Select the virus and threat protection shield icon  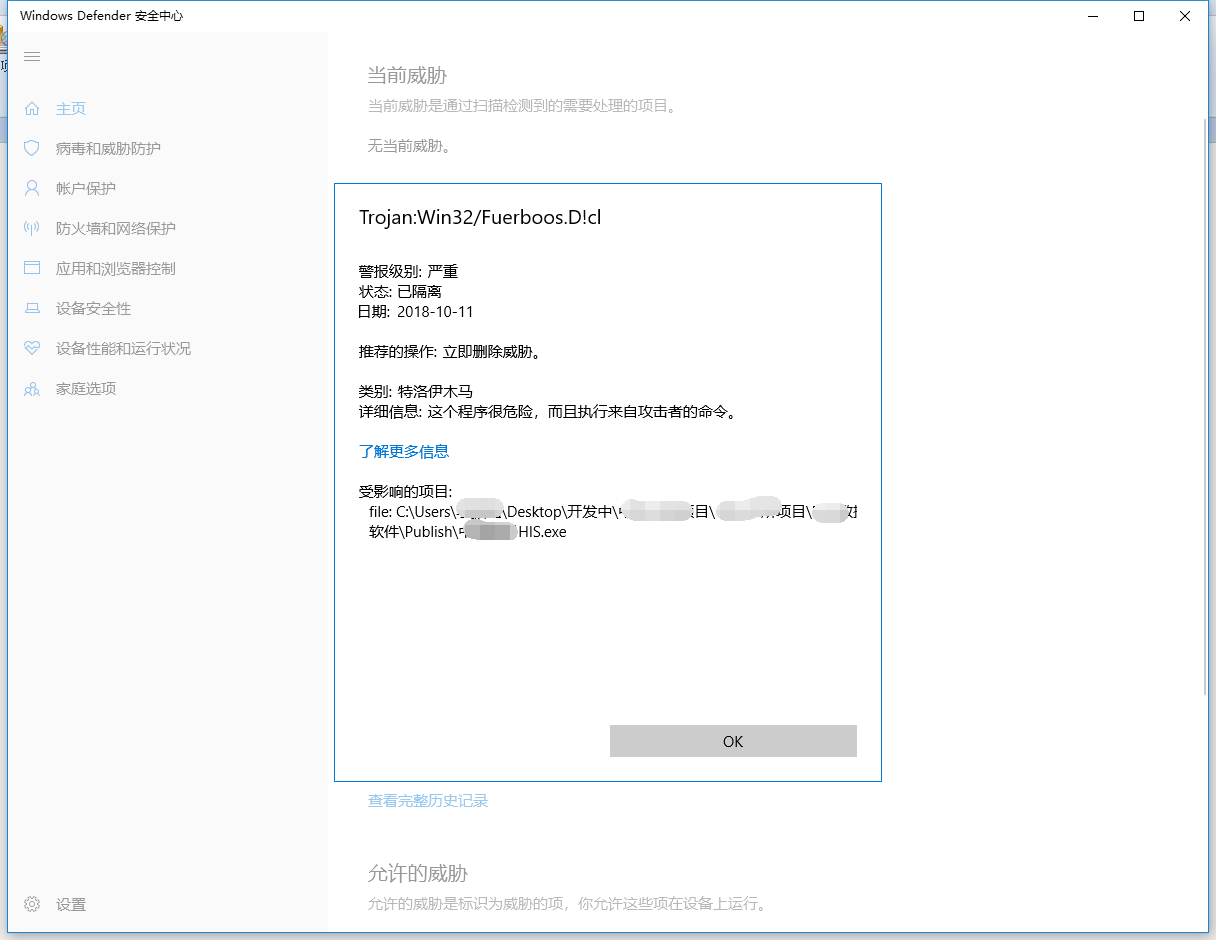[32, 148]
